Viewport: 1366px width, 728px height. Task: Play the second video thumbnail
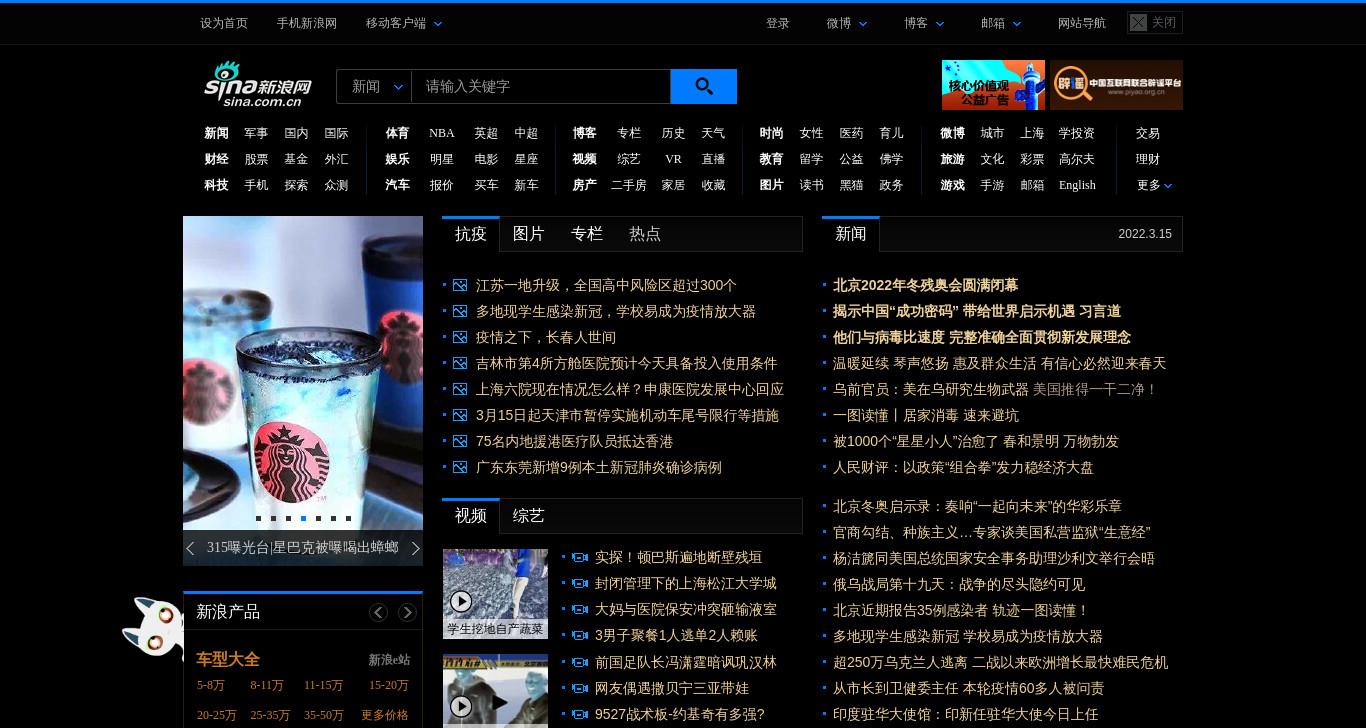[495, 691]
